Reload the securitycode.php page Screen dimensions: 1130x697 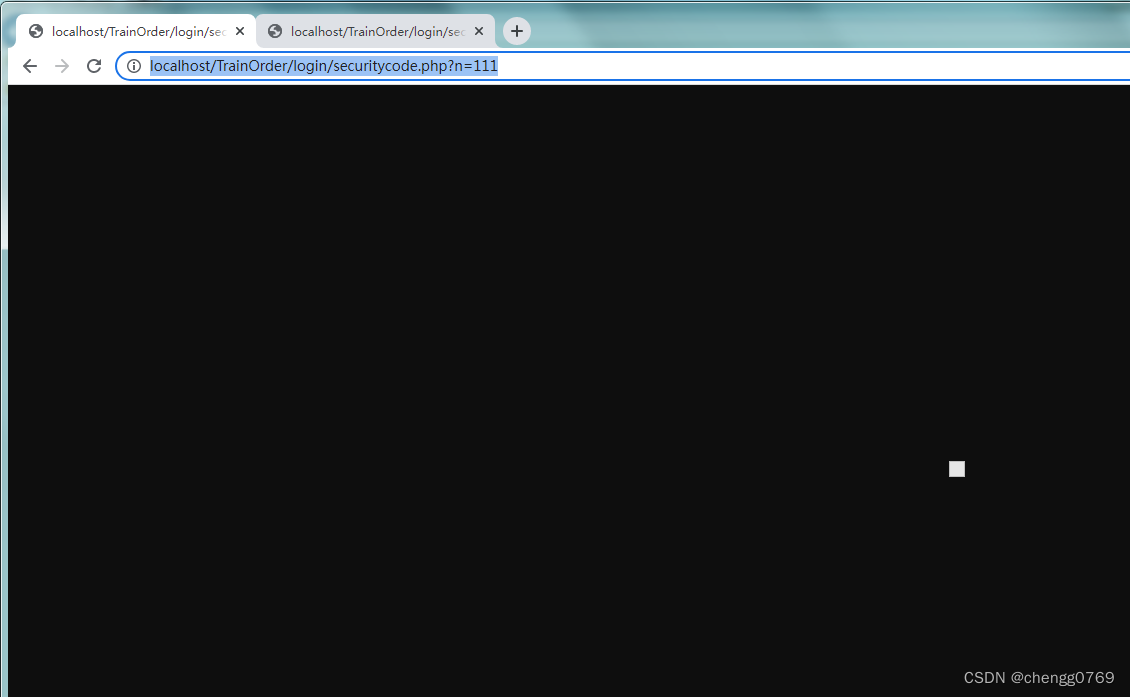(94, 66)
